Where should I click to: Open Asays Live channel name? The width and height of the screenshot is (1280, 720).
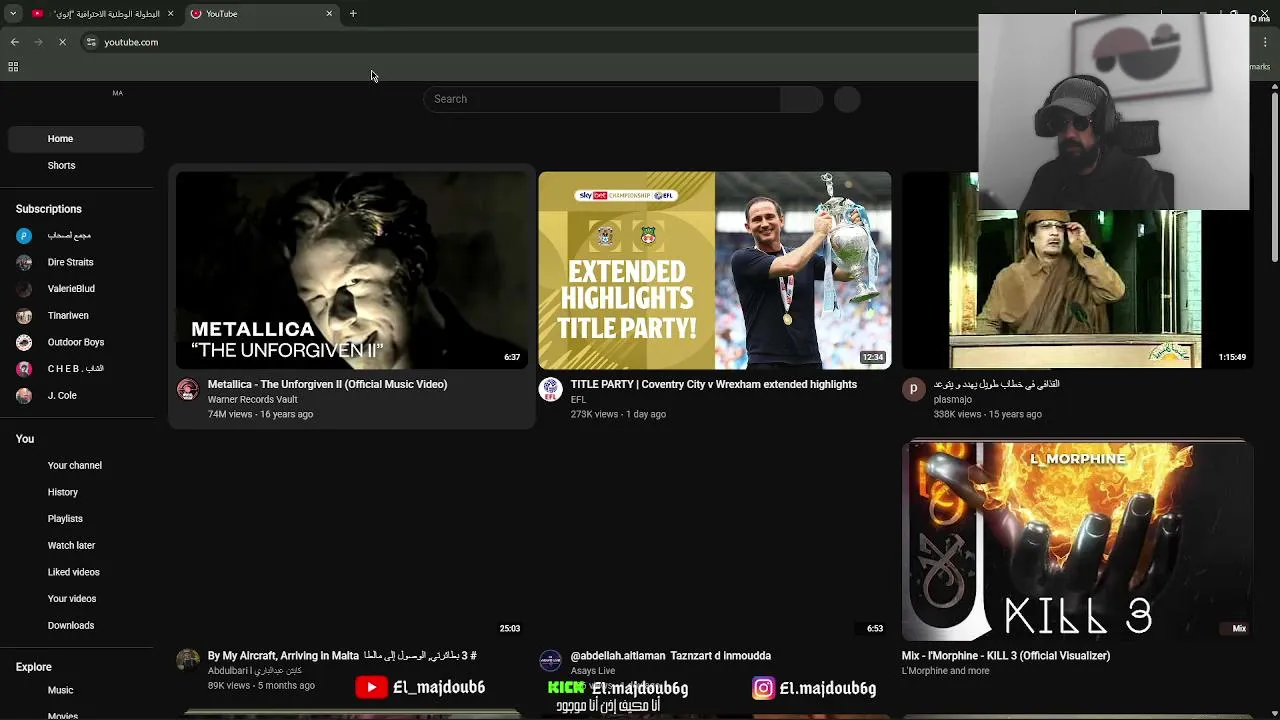592,671
